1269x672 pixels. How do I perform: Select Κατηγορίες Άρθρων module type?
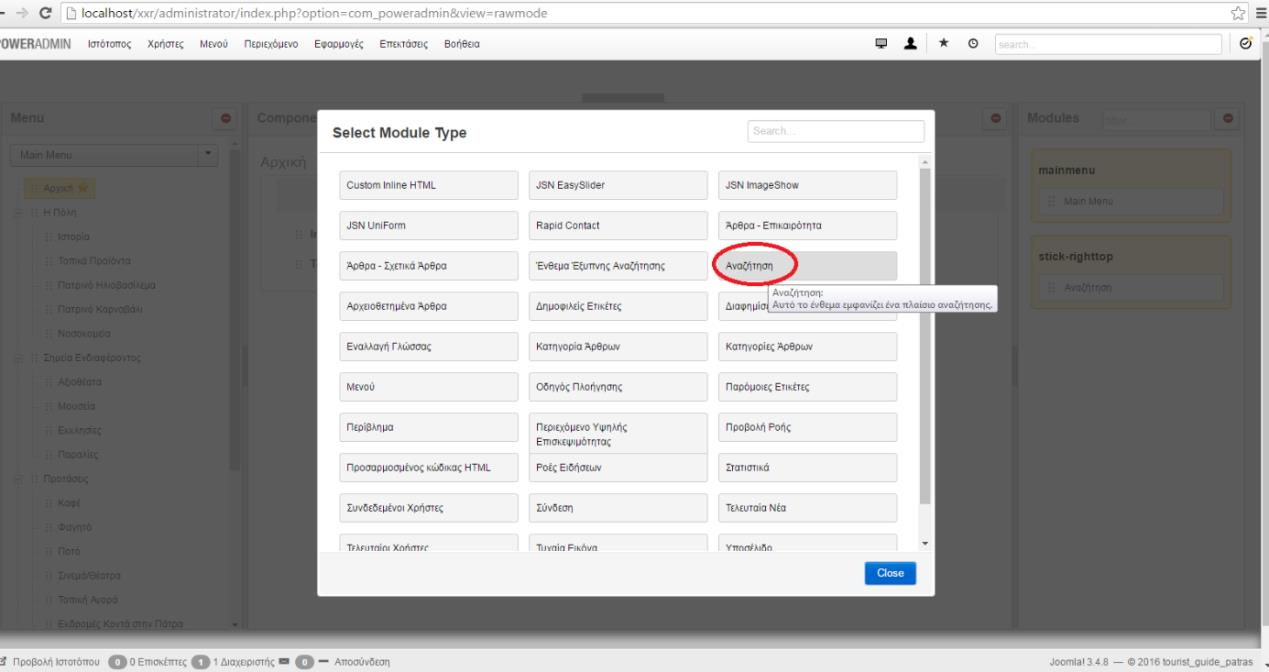(807, 346)
